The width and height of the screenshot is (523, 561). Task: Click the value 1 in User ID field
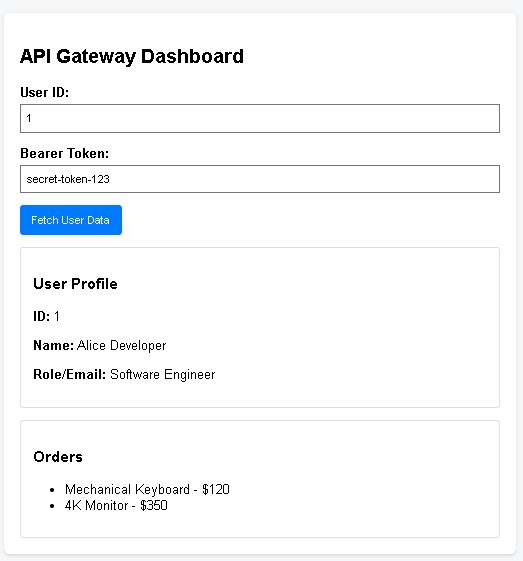(x=29, y=118)
